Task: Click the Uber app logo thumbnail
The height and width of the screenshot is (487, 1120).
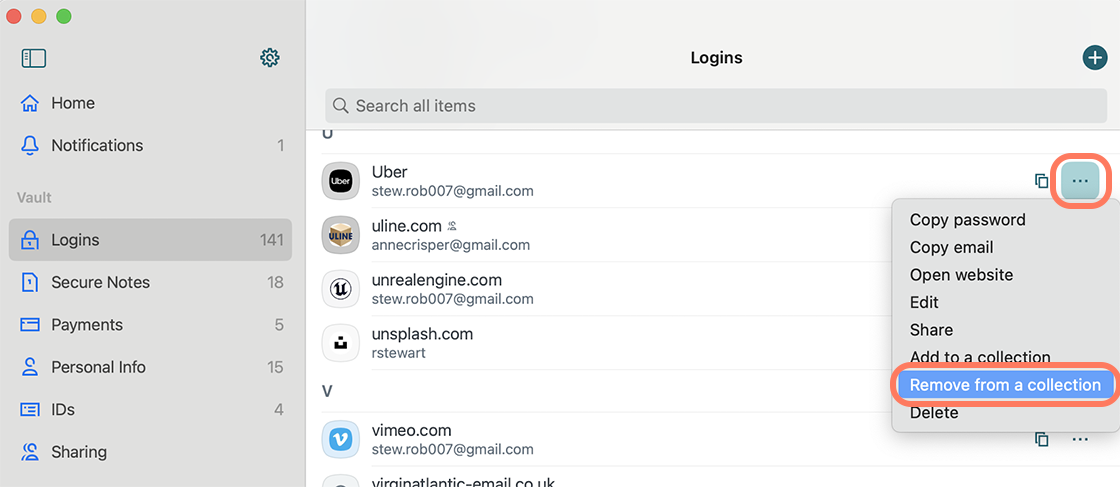Action: (341, 181)
